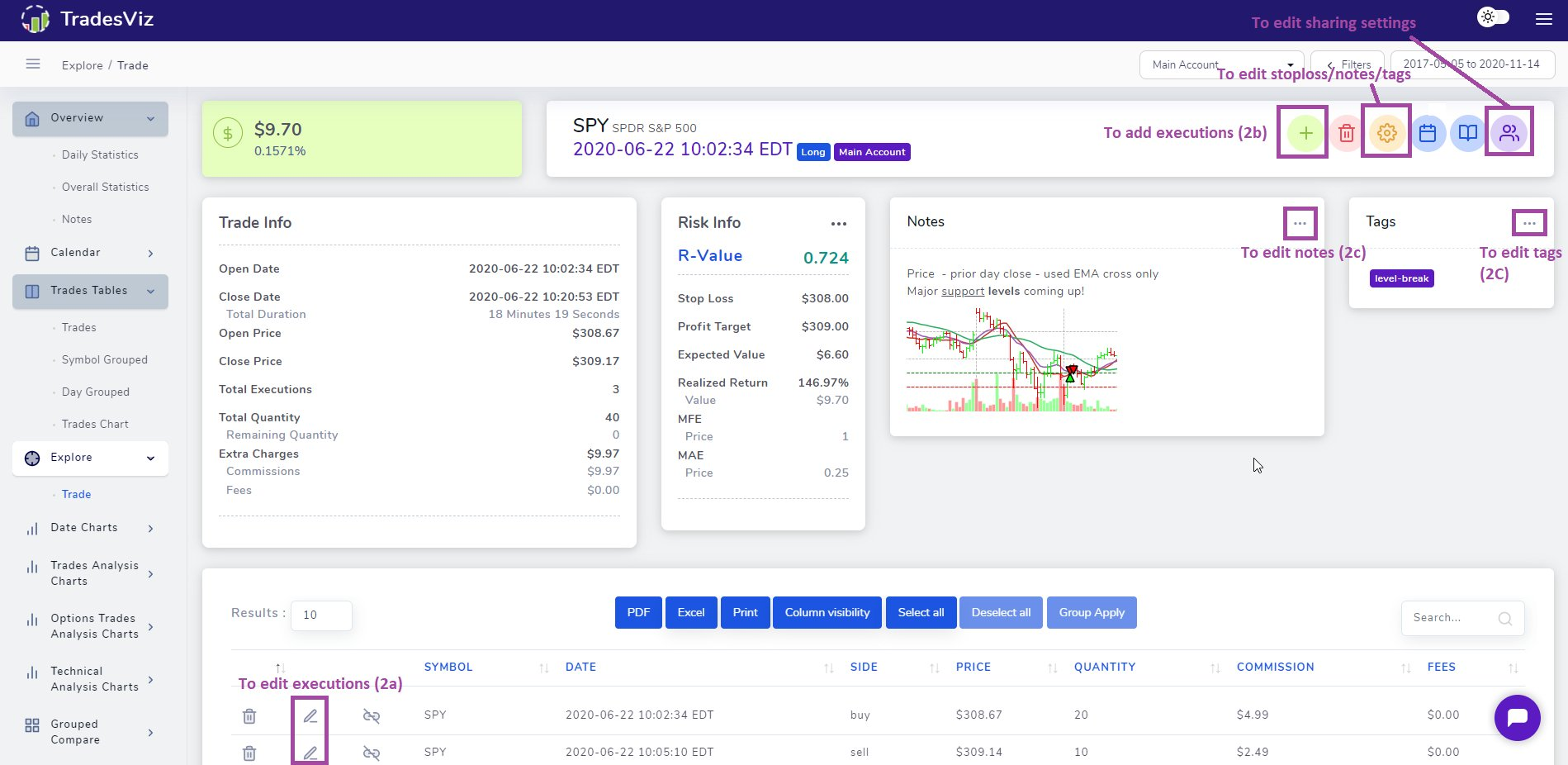
Task: Open Symbol Grouped table
Action: 105,359
